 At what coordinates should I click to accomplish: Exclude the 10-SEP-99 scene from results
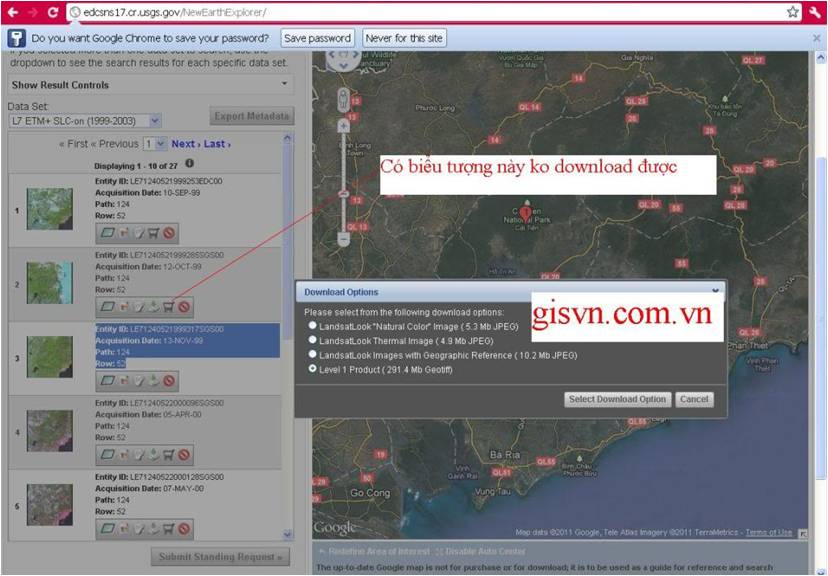[x=169, y=233]
